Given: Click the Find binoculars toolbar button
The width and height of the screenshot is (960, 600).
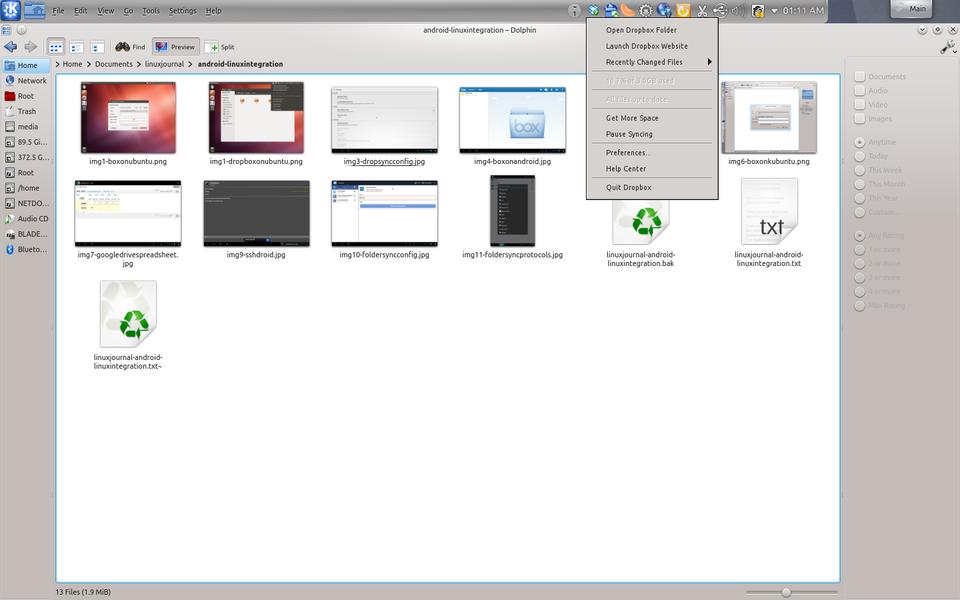Looking at the screenshot, I should pyautogui.click(x=130, y=47).
